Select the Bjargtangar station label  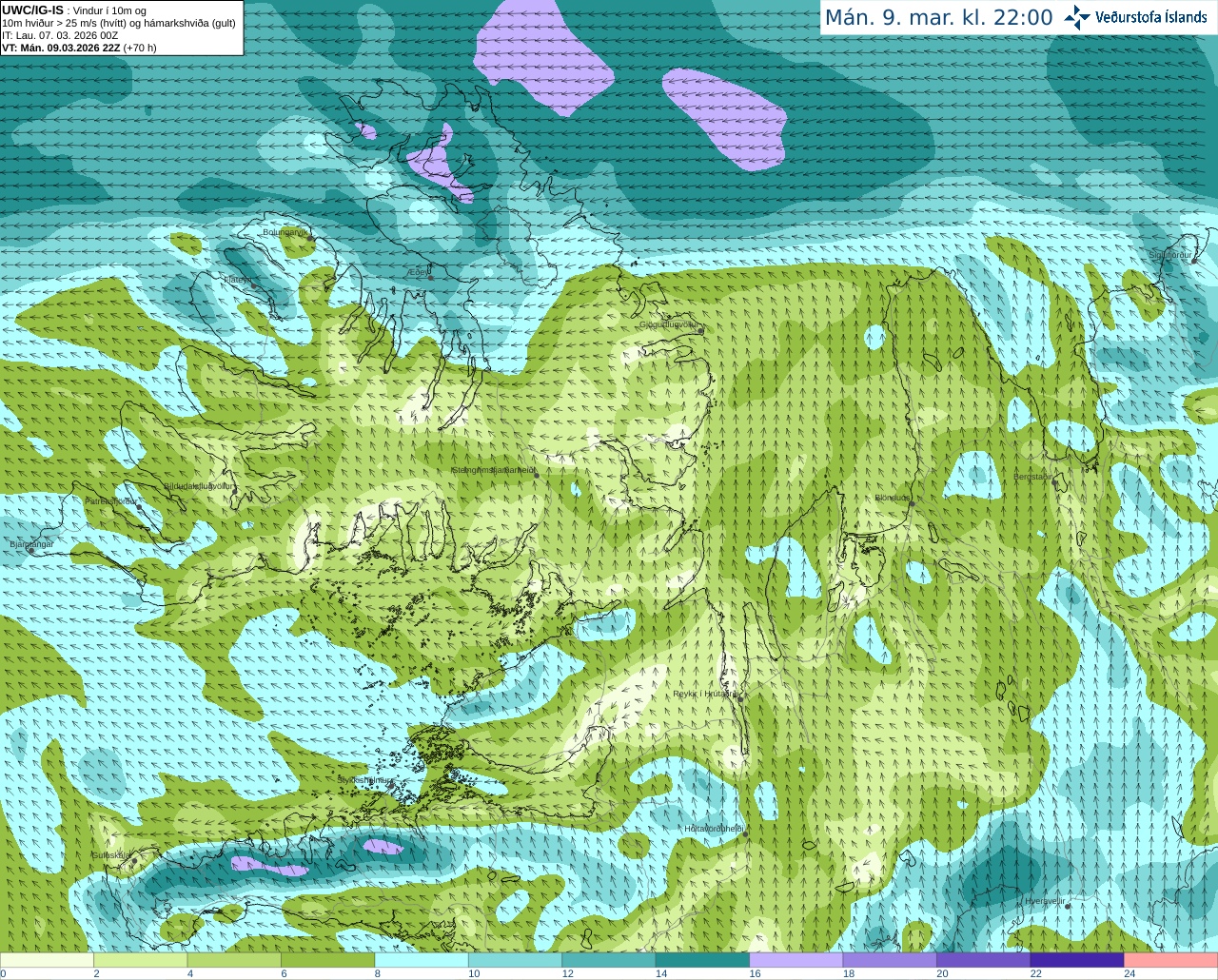point(31,544)
